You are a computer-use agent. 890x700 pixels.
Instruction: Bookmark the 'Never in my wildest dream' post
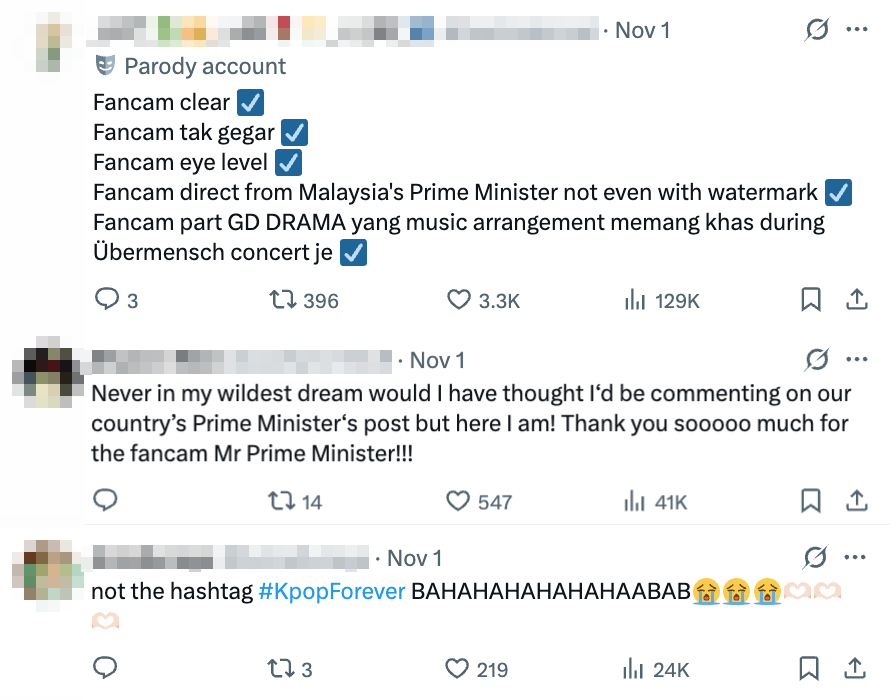tap(812, 501)
